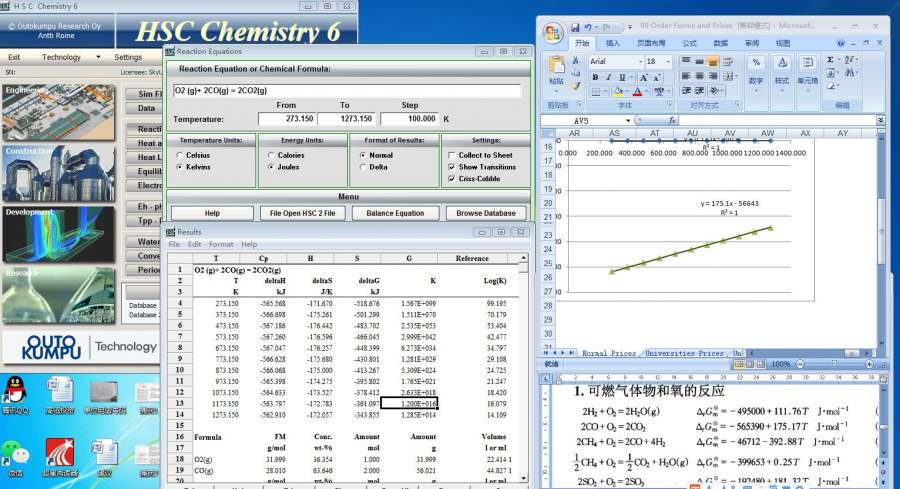The height and width of the screenshot is (489, 900).
Task: Select the Celsius temperature unit
Action: coord(179,155)
